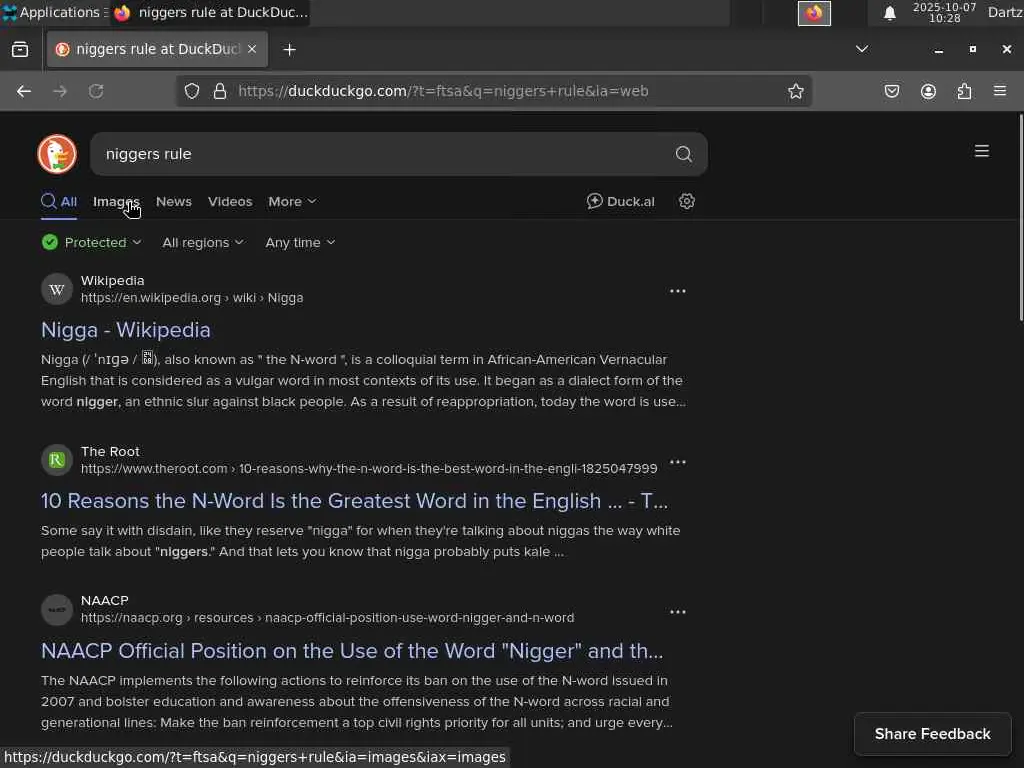Click the Dartz user label in panel
Viewport: 1024px width, 768px height.
(1005, 12)
